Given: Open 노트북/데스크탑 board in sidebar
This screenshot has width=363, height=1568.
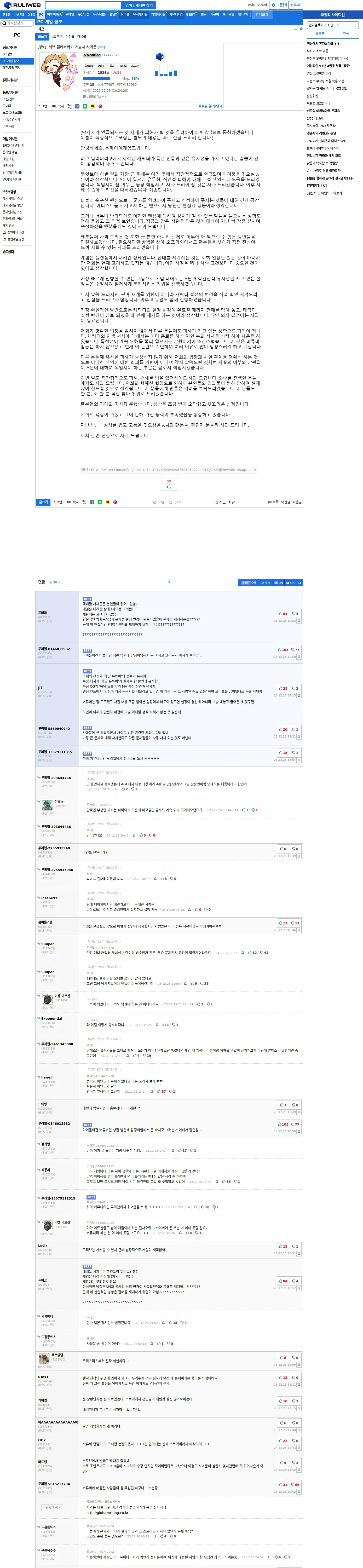Looking at the screenshot, I should pos(12,113).
